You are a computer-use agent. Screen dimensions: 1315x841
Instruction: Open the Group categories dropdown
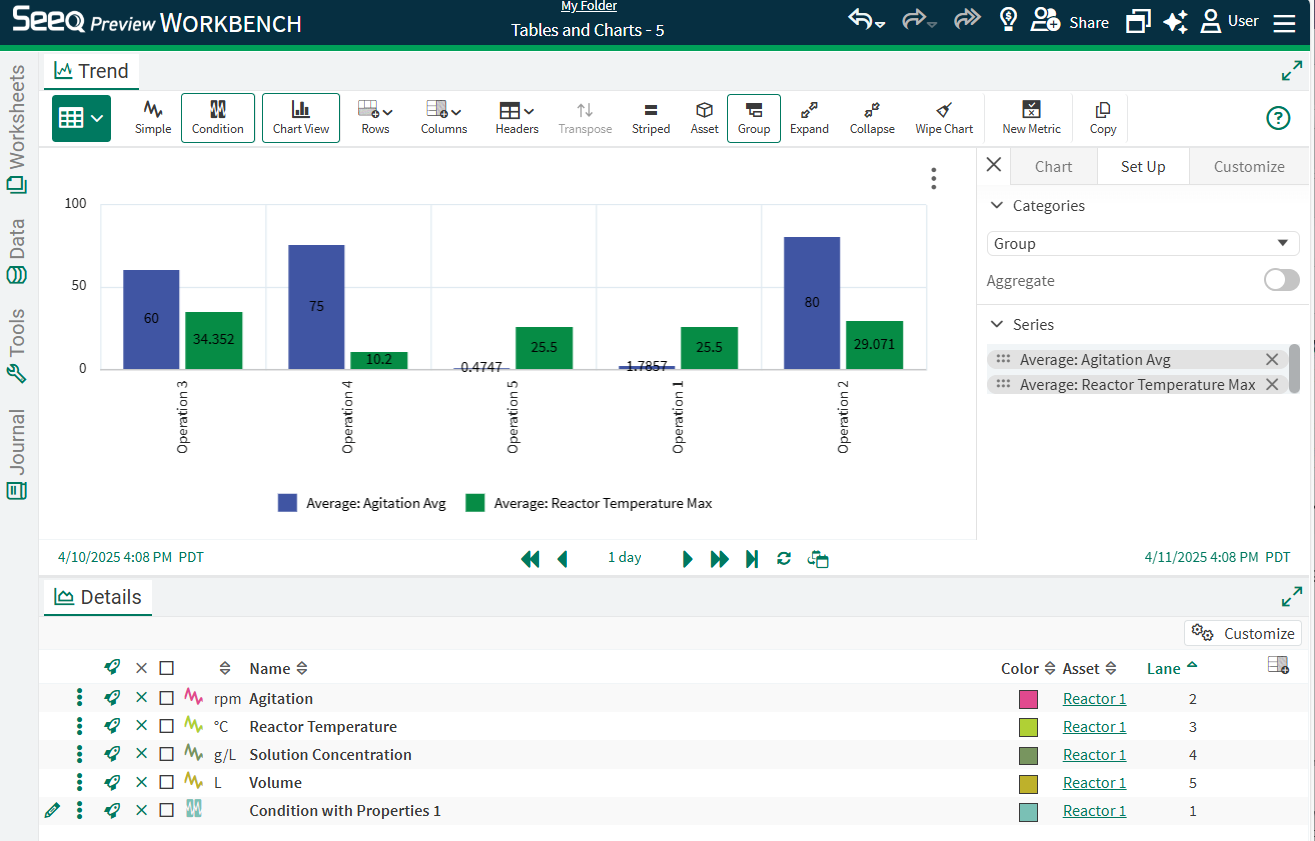click(1142, 243)
